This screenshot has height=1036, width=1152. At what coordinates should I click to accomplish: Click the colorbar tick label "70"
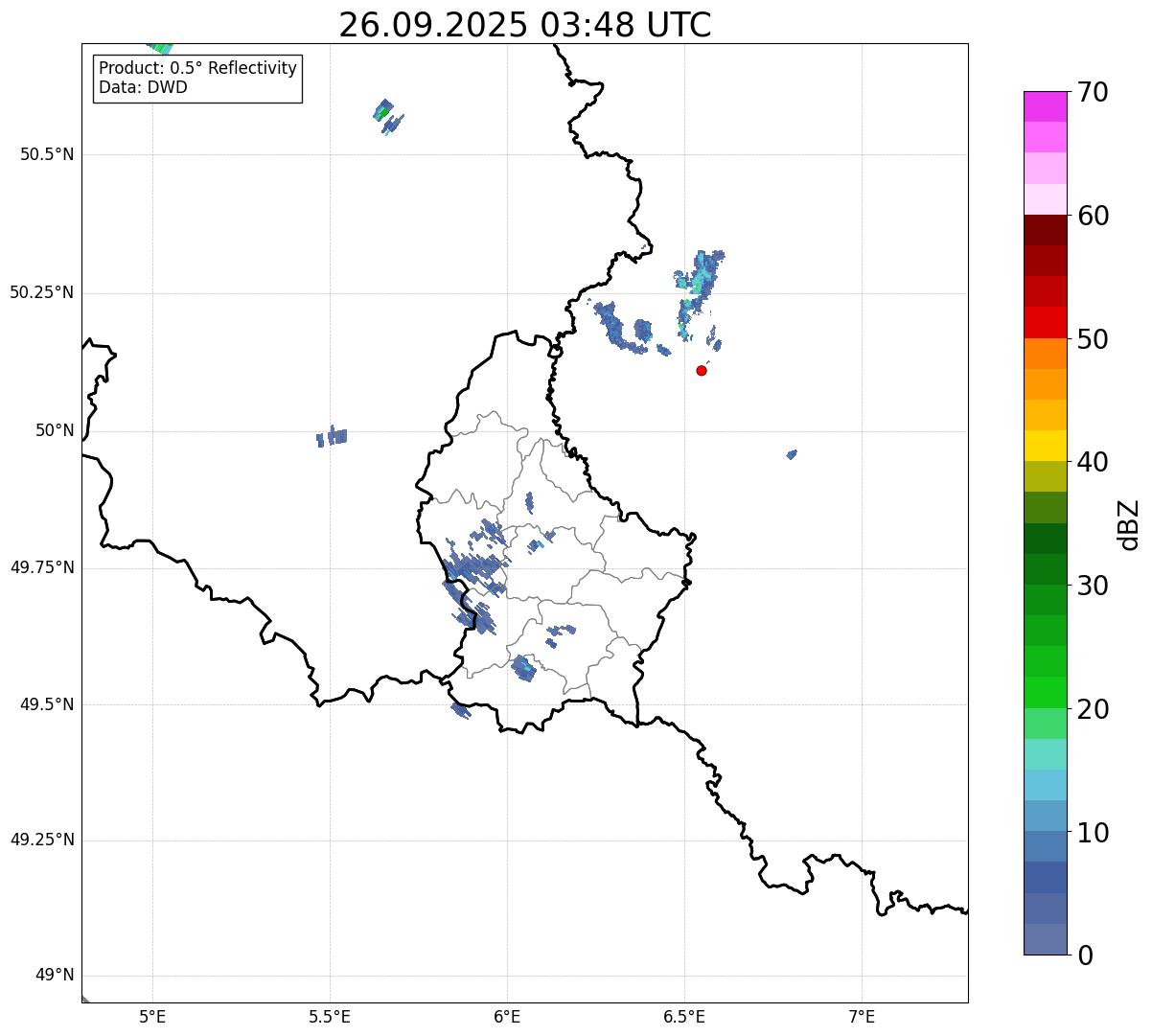click(1092, 92)
